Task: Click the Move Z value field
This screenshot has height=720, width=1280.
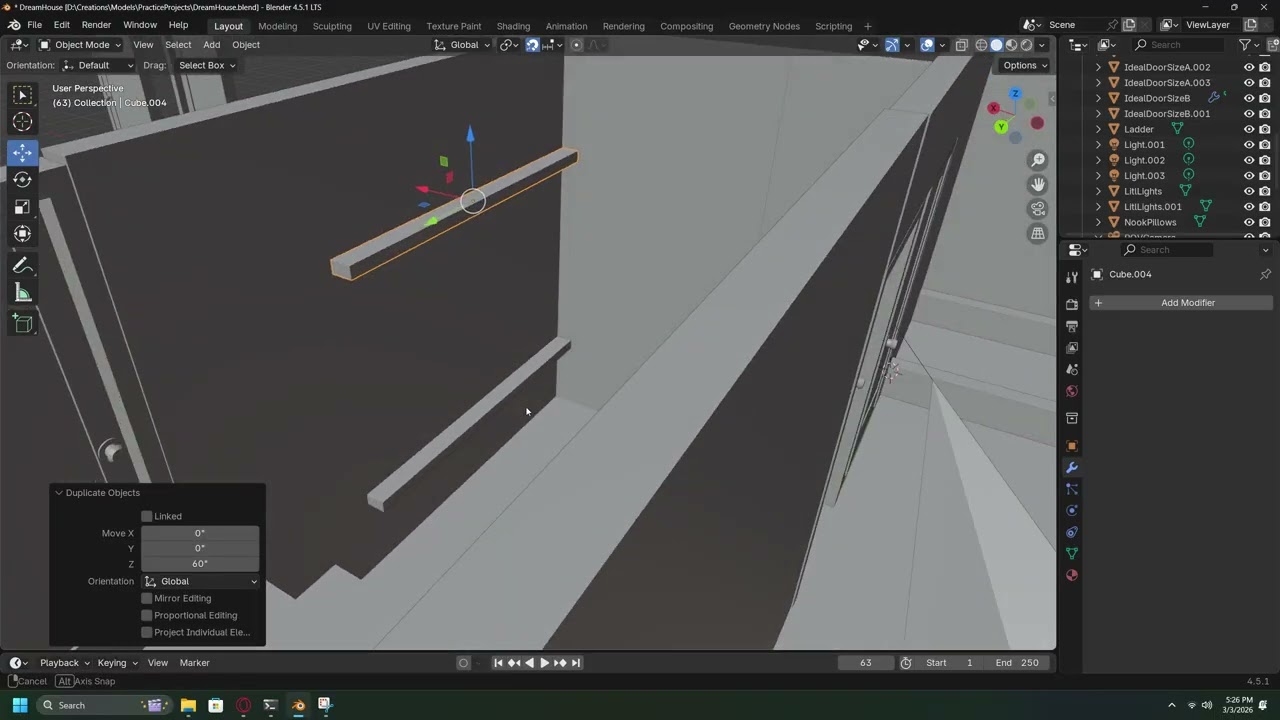Action: 200,564
